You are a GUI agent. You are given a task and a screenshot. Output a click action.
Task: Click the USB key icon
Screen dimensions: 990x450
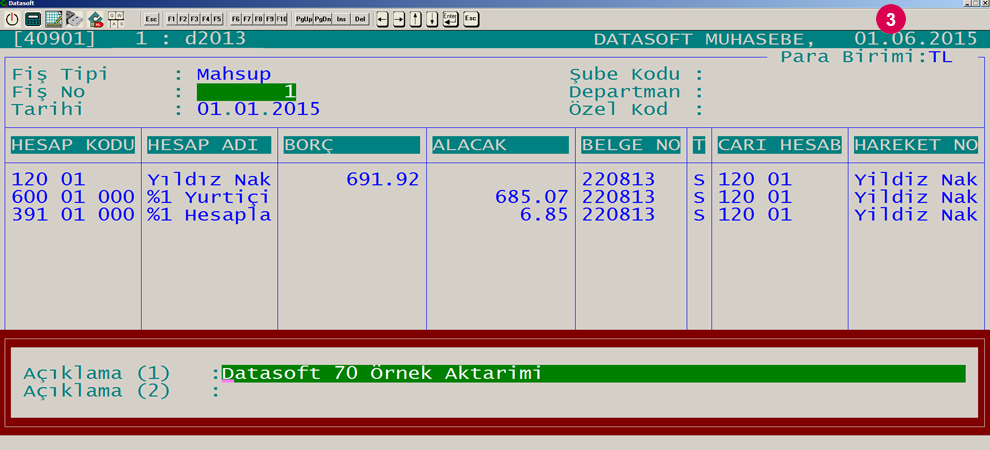tap(74, 19)
